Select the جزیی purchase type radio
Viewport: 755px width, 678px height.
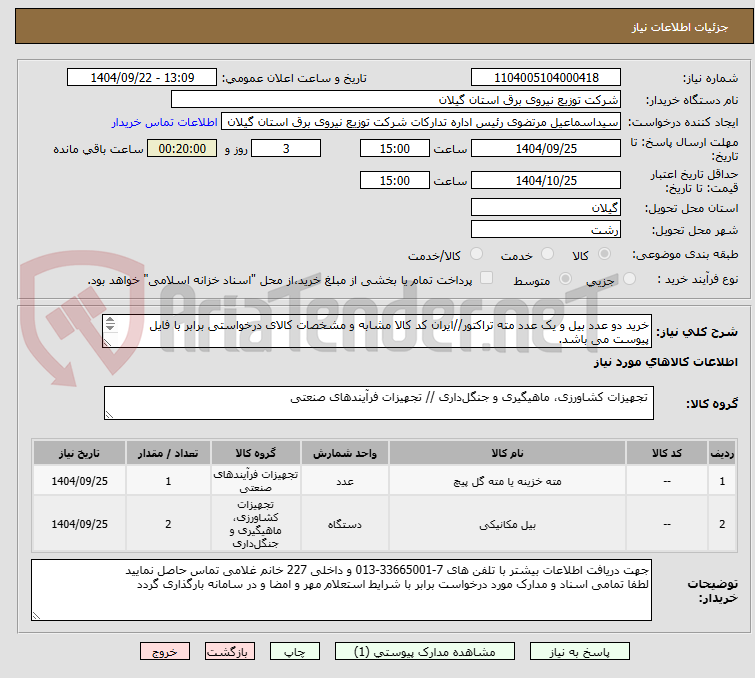(629, 279)
